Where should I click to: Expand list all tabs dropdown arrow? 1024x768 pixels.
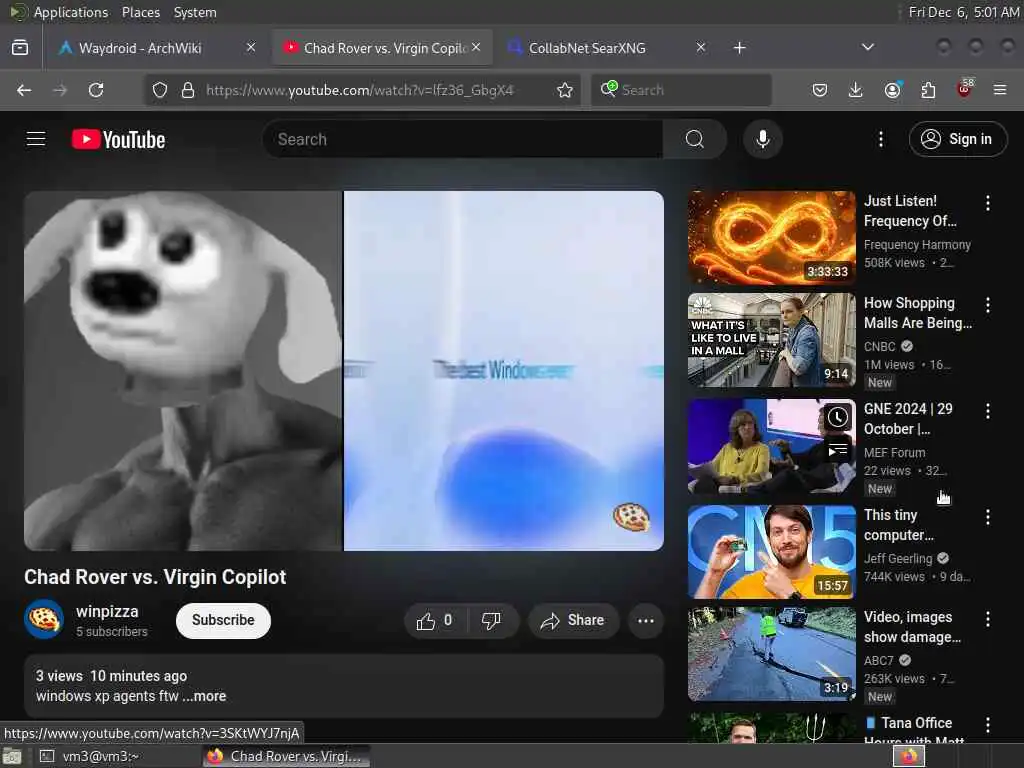coord(867,48)
